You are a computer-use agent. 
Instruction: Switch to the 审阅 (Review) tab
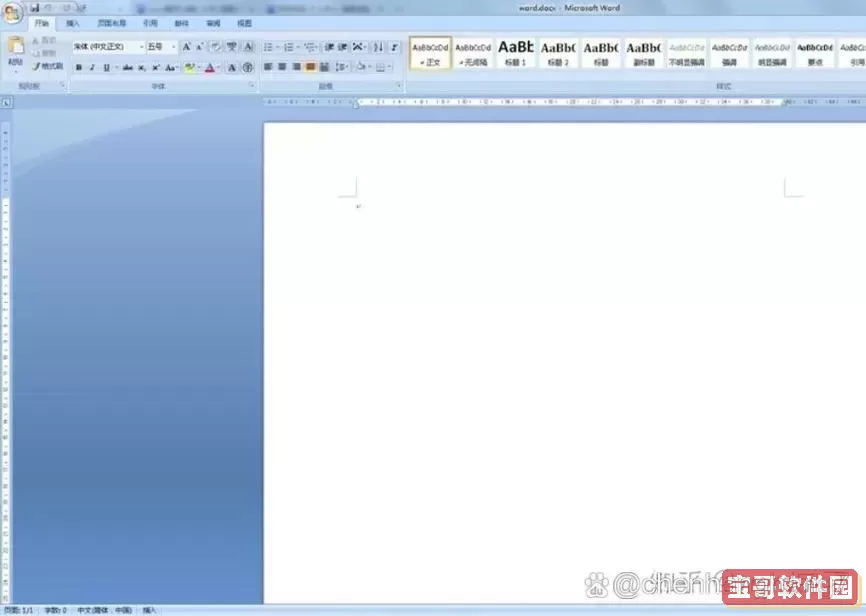(x=213, y=23)
